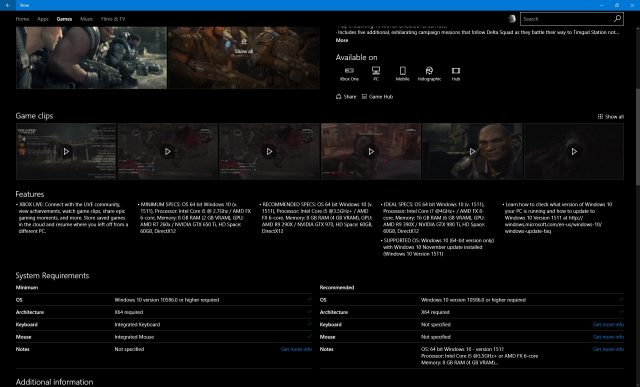The image size is (640, 387).
Task: Click the Minimum OS Windows 10 version text
Action: (167, 300)
